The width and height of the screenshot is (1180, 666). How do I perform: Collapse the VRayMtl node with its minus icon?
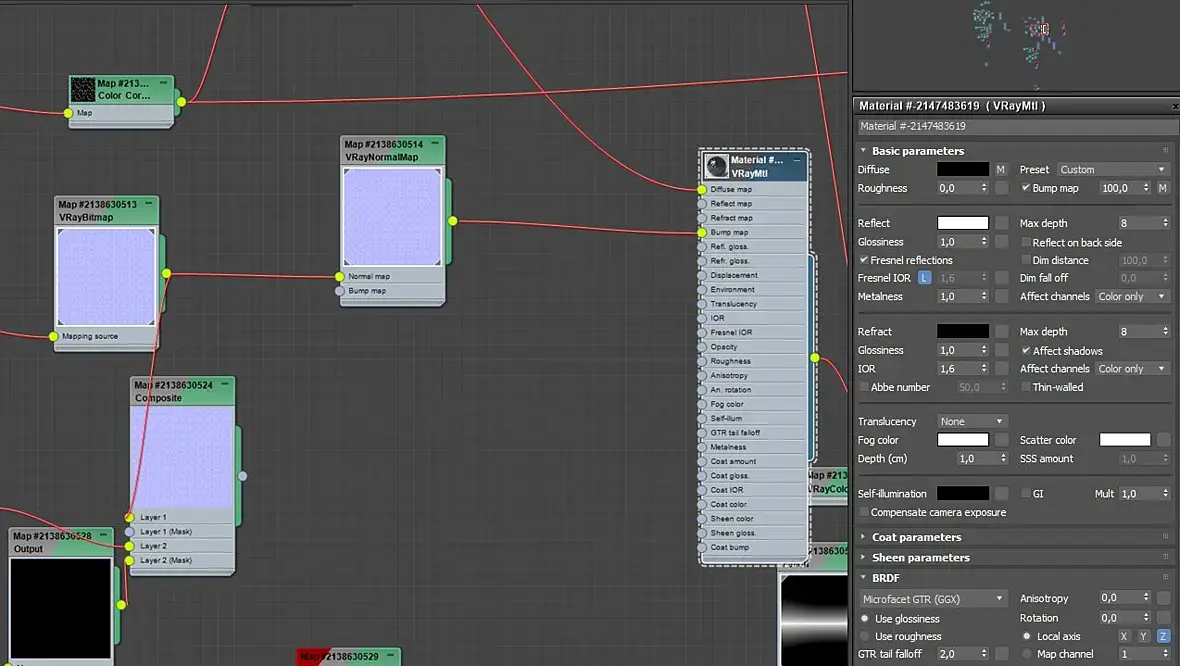click(797, 160)
